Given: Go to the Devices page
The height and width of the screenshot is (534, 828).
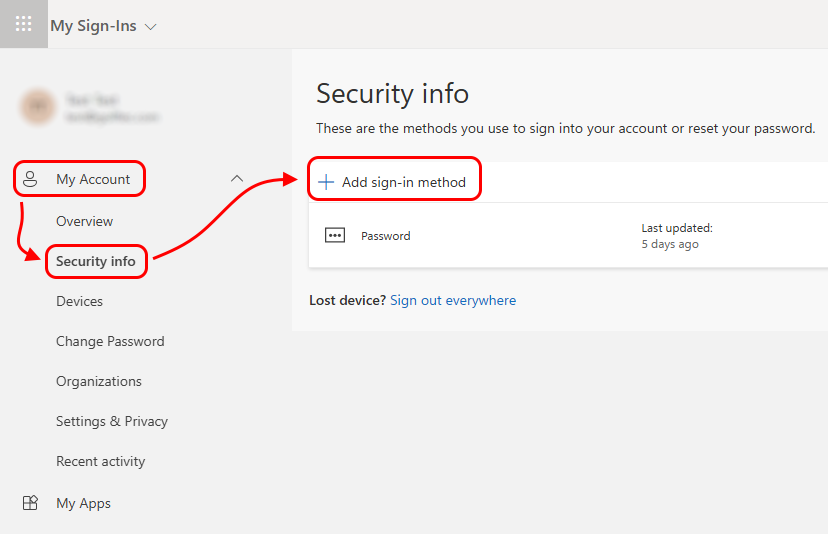Looking at the screenshot, I should [x=79, y=301].
